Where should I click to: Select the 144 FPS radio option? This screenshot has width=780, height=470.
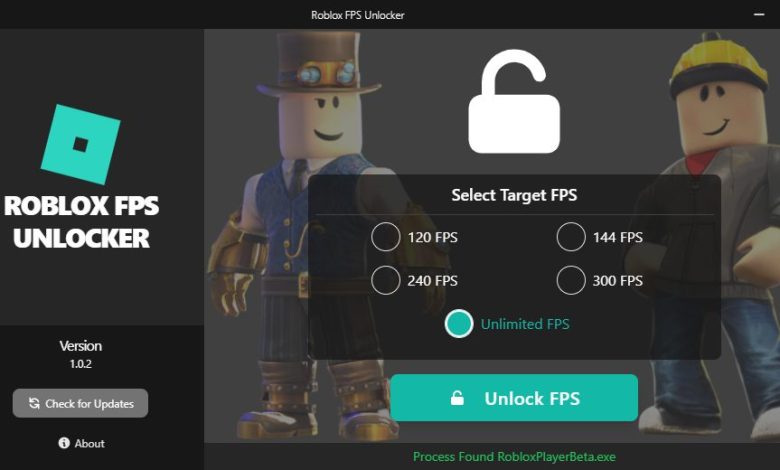(571, 237)
